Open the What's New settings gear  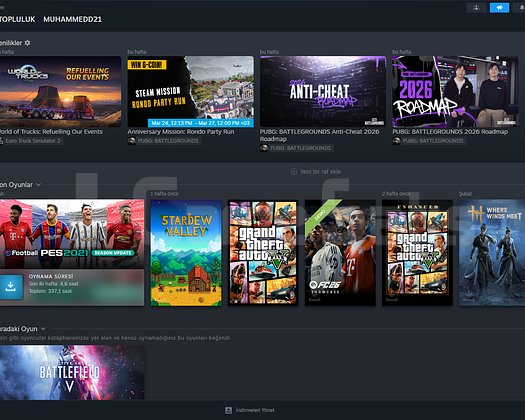27,43
